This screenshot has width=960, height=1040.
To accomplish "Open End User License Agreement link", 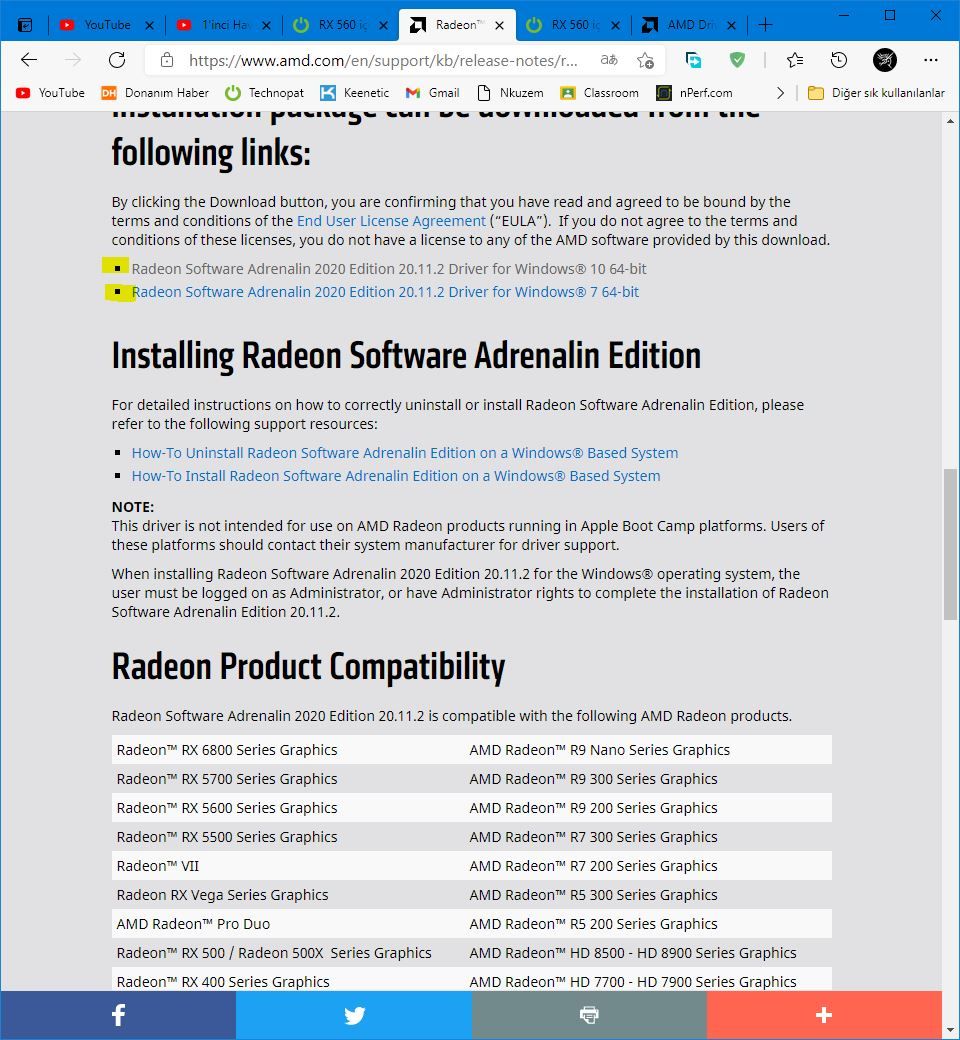I will pos(391,221).
